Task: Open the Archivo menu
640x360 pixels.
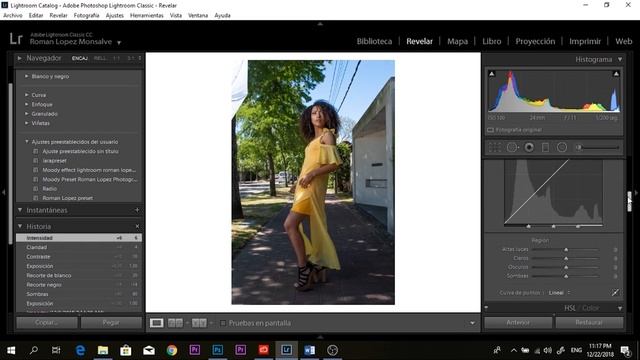Action: click(x=13, y=16)
